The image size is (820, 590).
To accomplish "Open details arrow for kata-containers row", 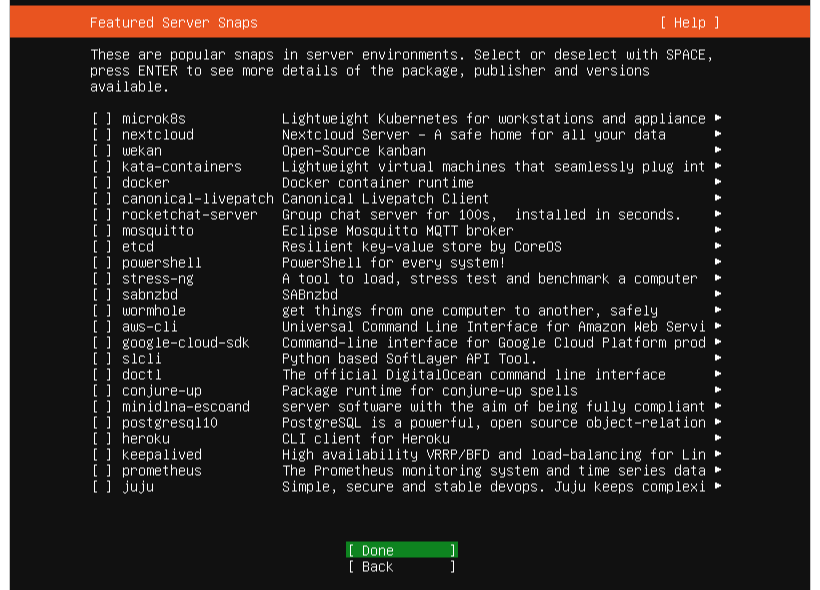I will tap(718, 167).
